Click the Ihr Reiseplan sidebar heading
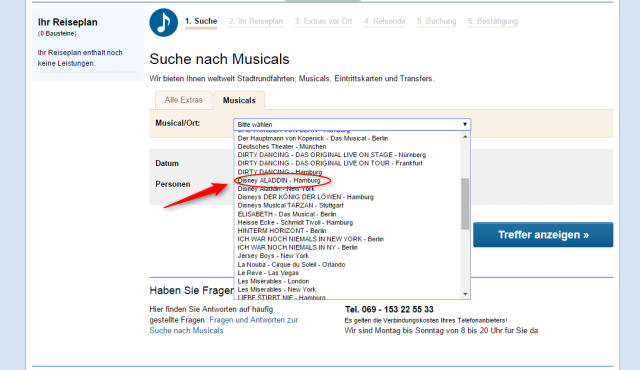This screenshot has height=370, width=640. point(68,22)
